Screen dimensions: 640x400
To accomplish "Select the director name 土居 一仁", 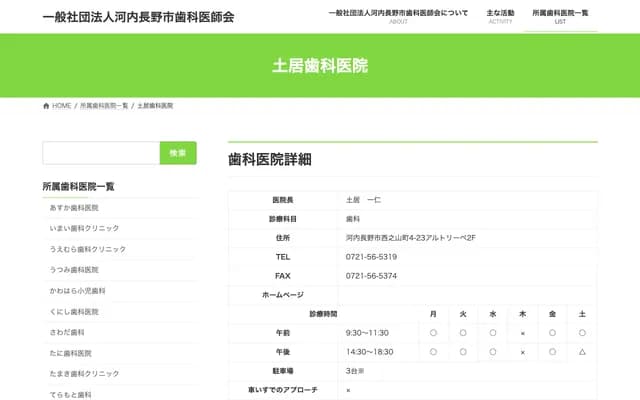I will 363,200.
